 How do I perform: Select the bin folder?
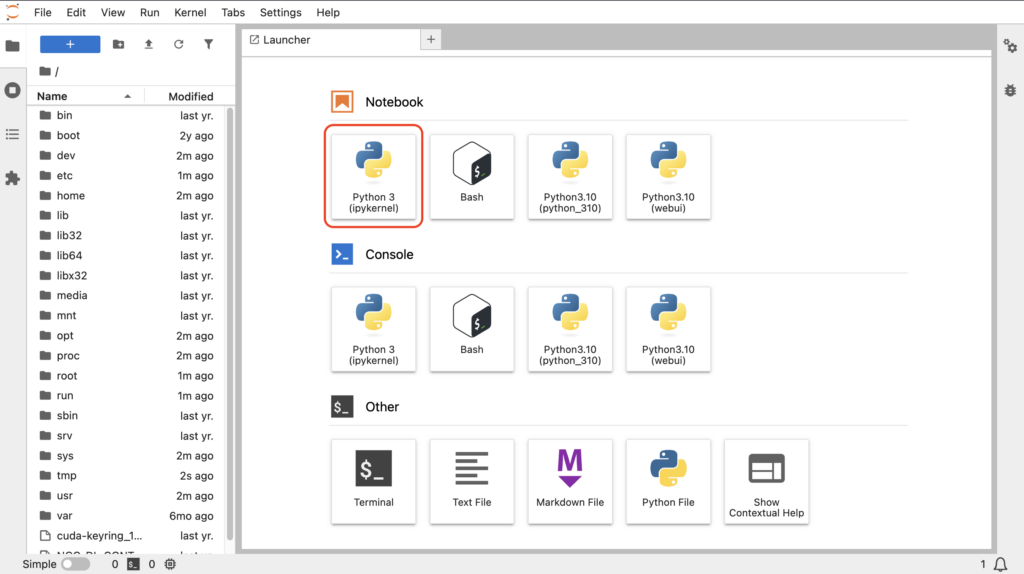pyautogui.click(x=127, y=116)
